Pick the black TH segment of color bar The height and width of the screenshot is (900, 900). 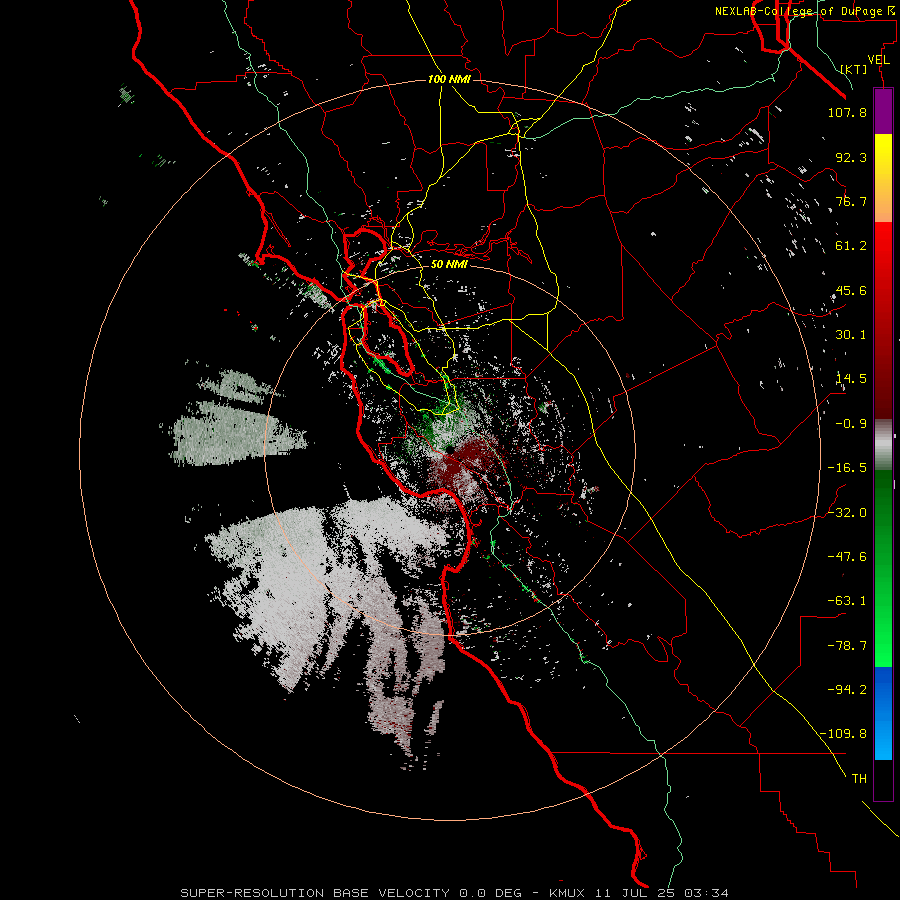pos(883,780)
